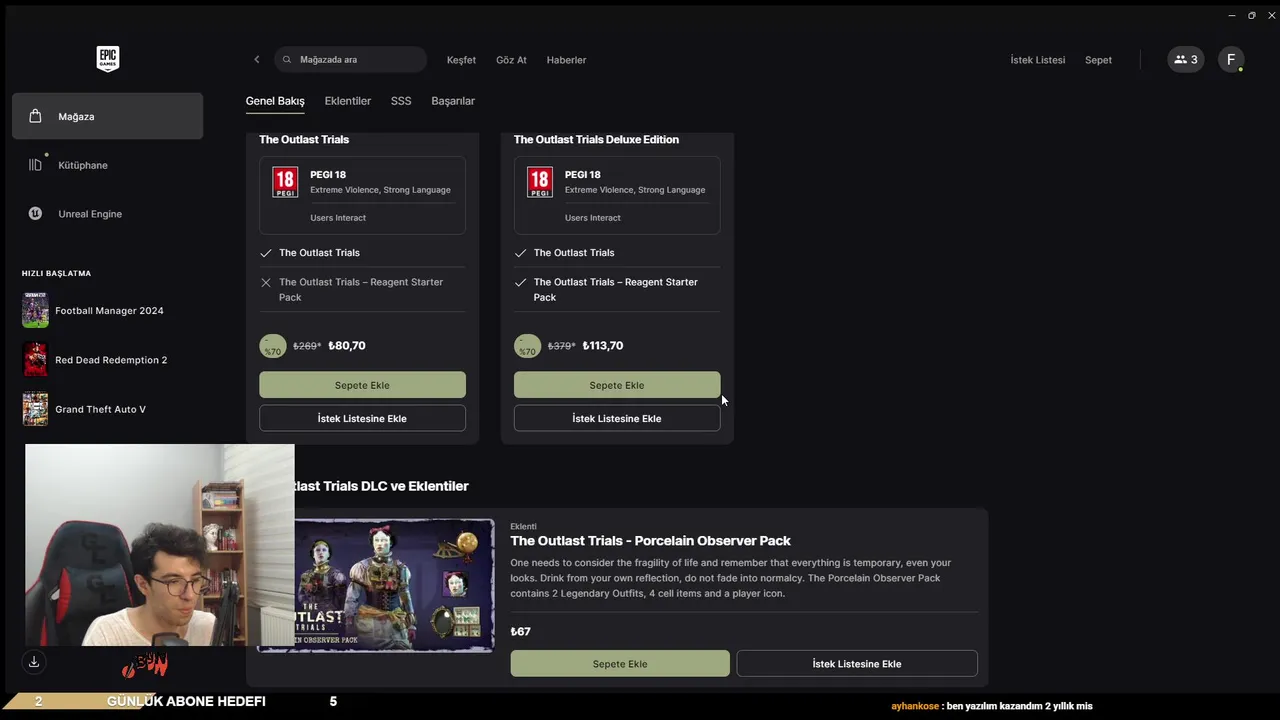Click the Red Dead Redemption 2 thumbnail
This screenshot has width=1280, height=720.
tap(35, 359)
